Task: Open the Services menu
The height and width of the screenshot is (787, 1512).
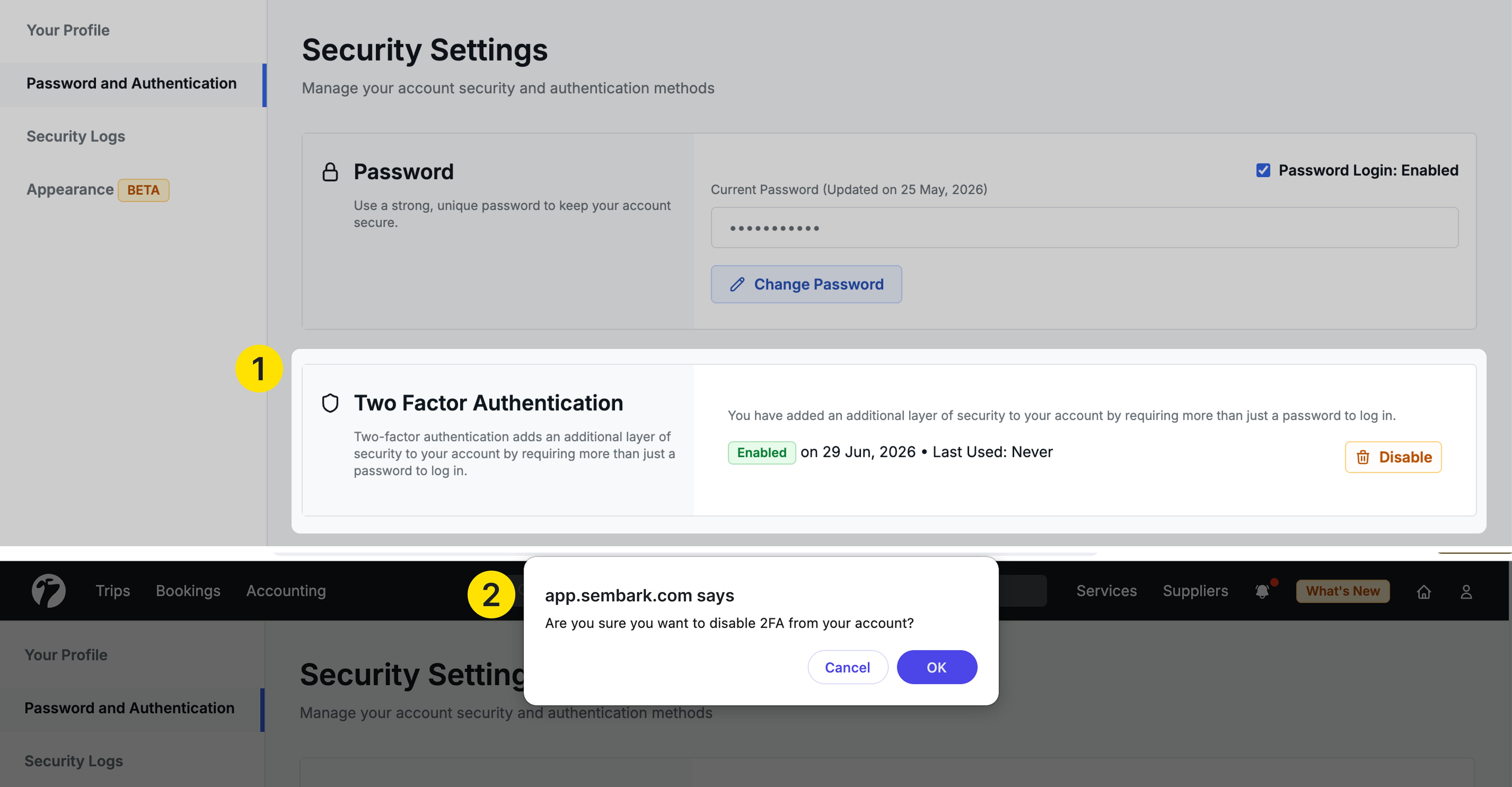Action: pyautogui.click(x=1106, y=591)
